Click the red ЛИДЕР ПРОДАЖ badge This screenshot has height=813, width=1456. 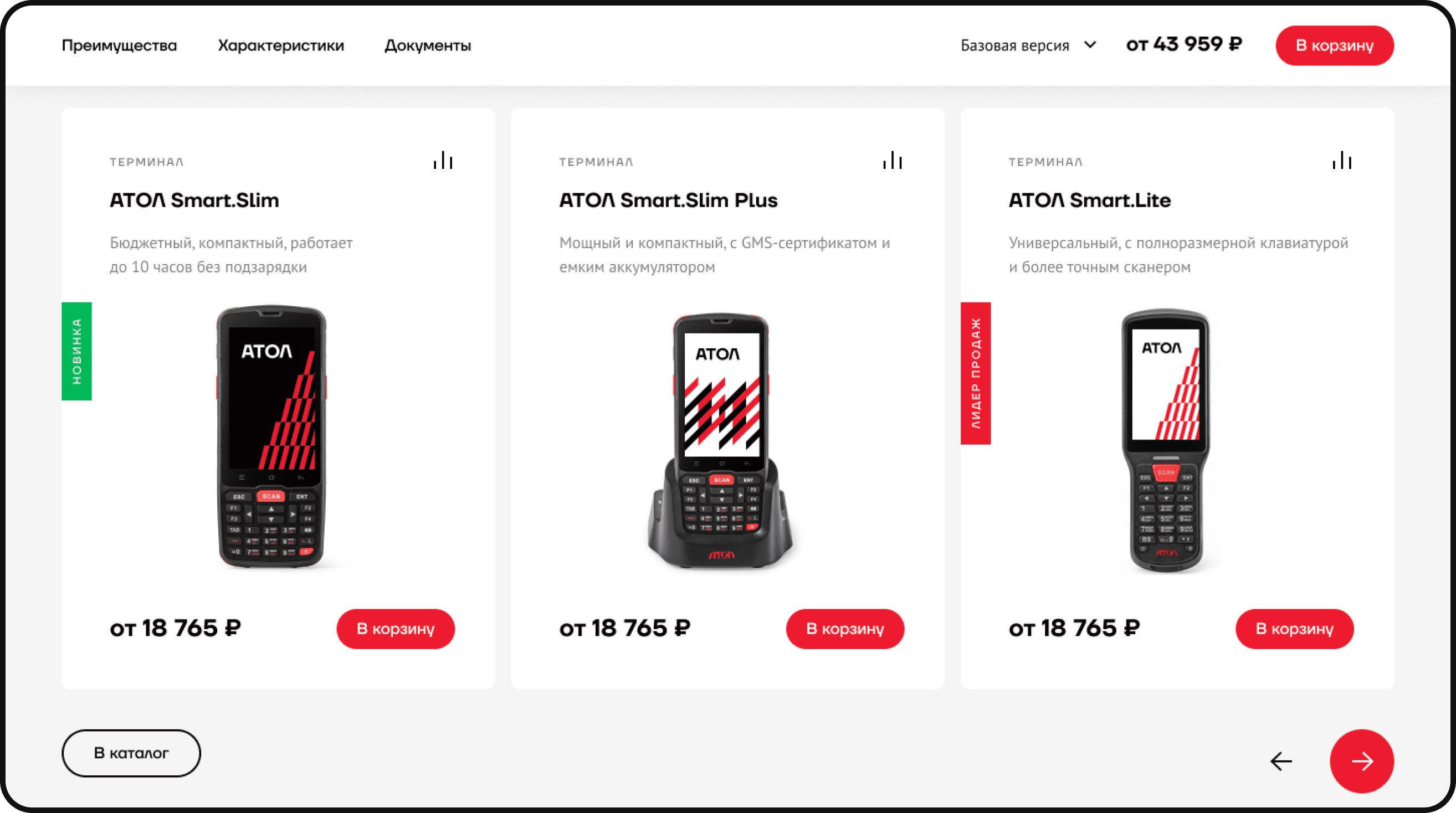[976, 373]
